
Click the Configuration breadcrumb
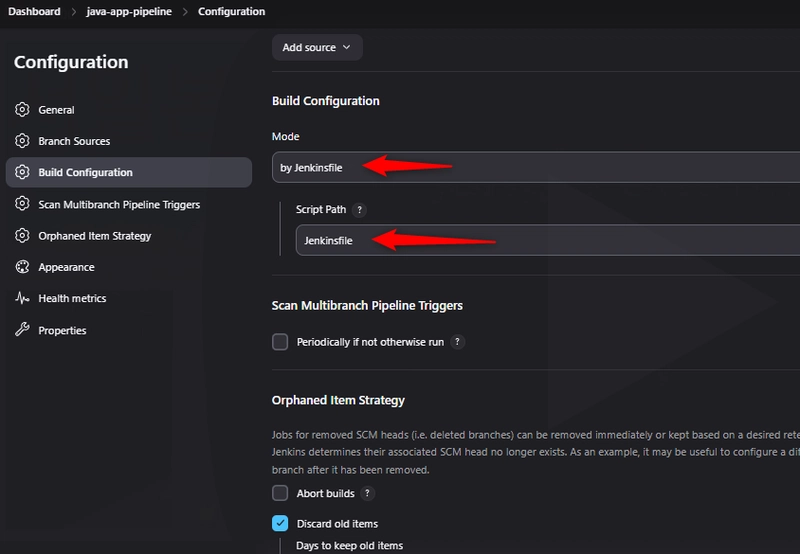tap(231, 11)
